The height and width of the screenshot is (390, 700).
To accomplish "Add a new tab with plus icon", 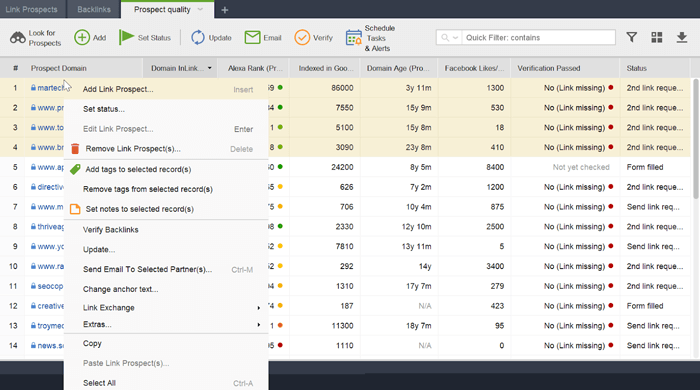I will tap(225, 10).
